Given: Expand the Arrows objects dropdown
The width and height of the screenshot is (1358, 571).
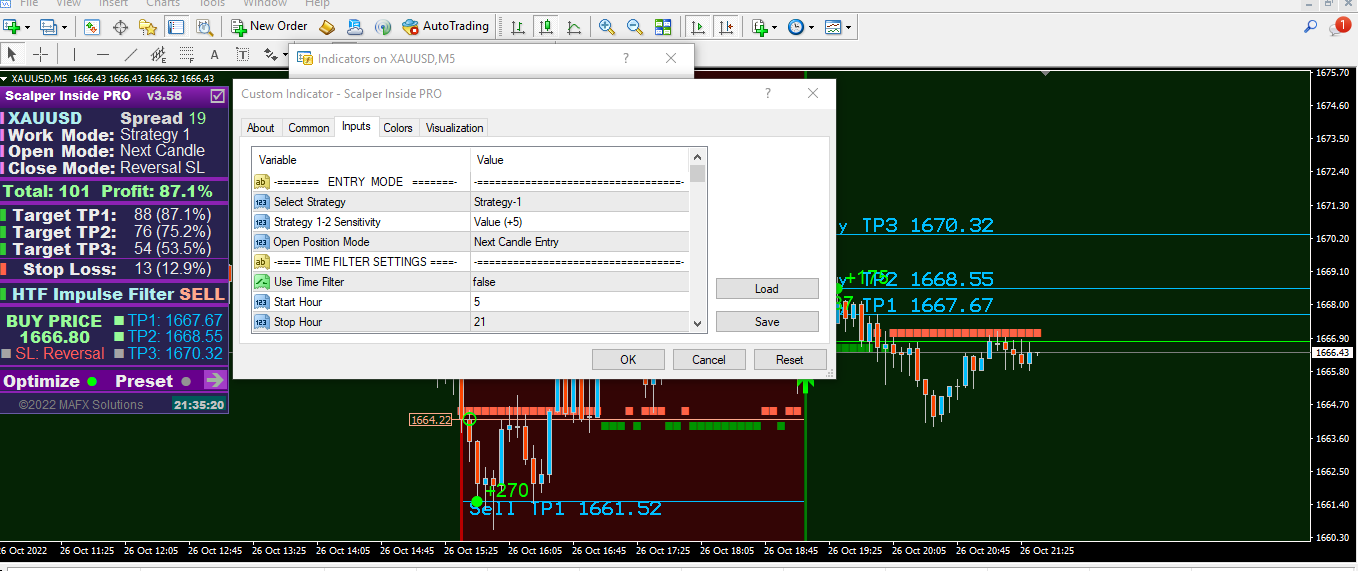Looking at the screenshot, I should pos(285,54).
